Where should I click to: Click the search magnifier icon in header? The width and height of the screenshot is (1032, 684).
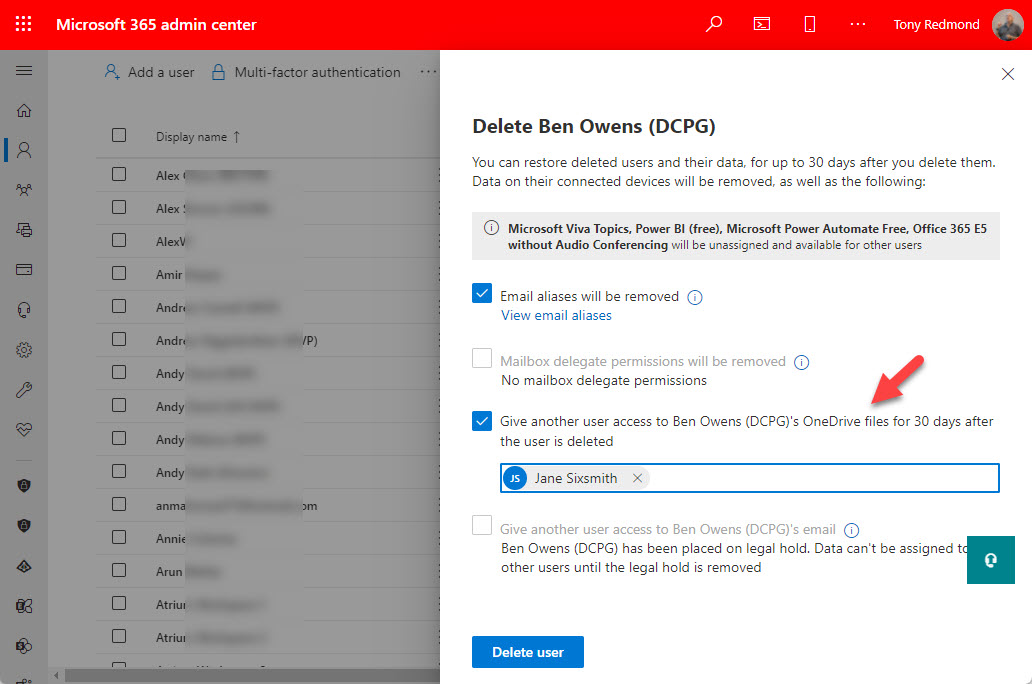(x=714, y=24)
